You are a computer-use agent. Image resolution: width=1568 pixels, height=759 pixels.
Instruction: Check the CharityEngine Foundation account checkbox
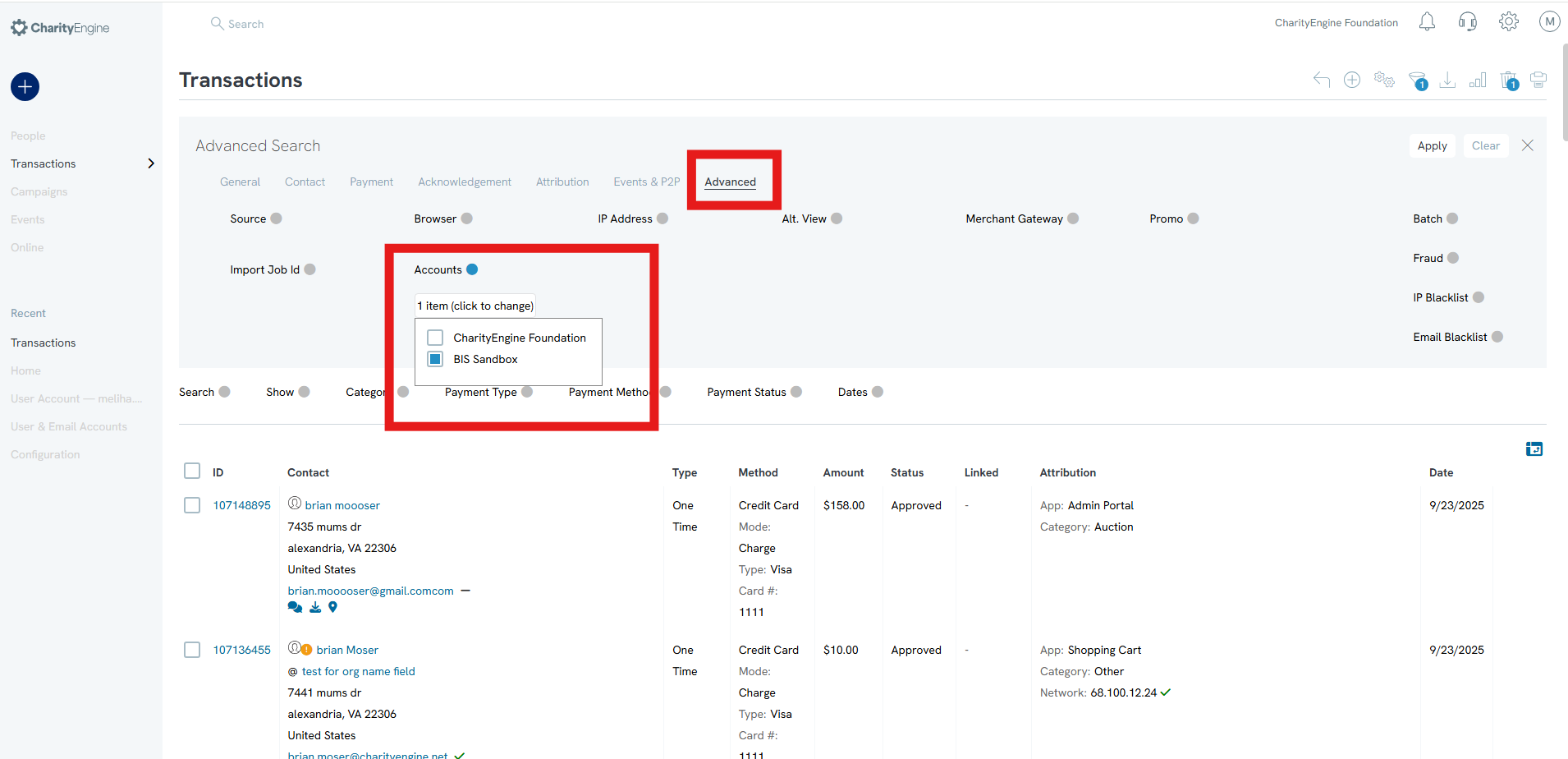pyautogui.click(x=435, y=338)
